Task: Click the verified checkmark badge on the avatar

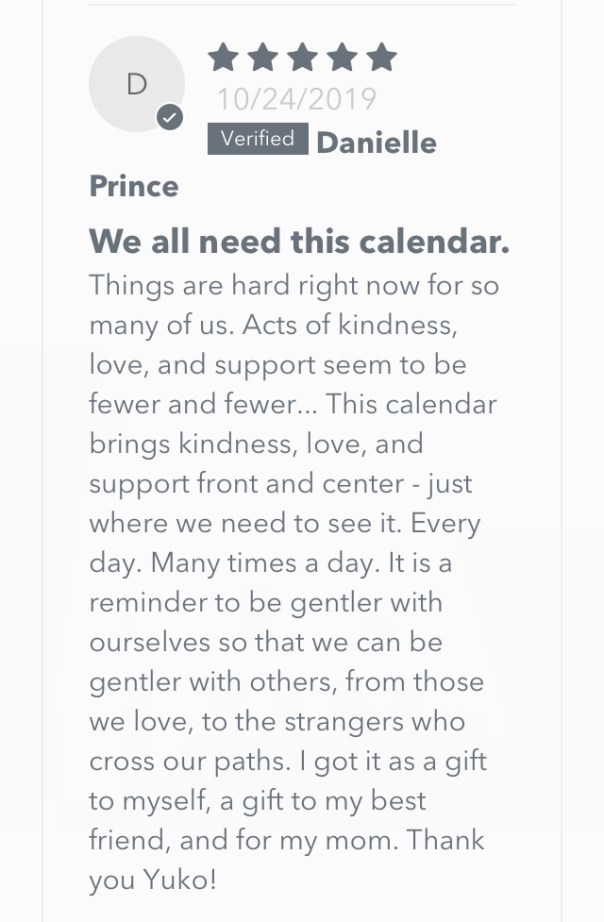Action: (170, 118)
